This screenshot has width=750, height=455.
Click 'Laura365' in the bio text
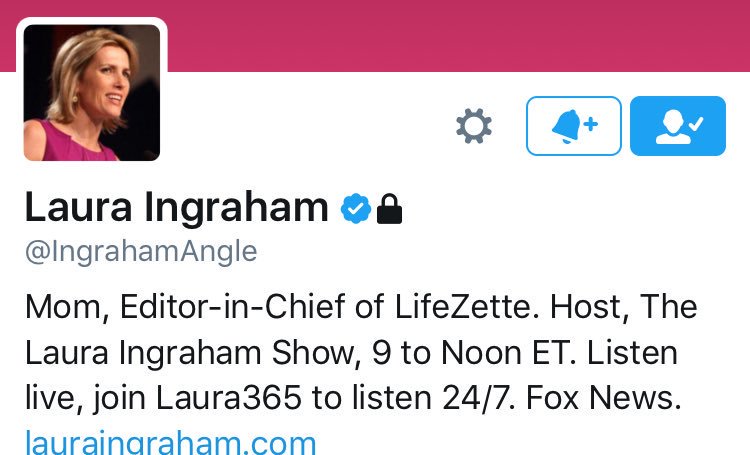click(x=229, y=398)
